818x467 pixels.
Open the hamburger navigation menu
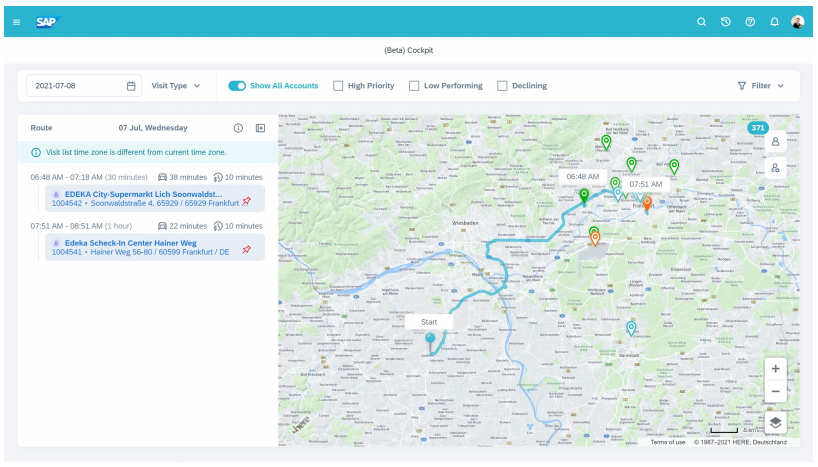point(17,22)
